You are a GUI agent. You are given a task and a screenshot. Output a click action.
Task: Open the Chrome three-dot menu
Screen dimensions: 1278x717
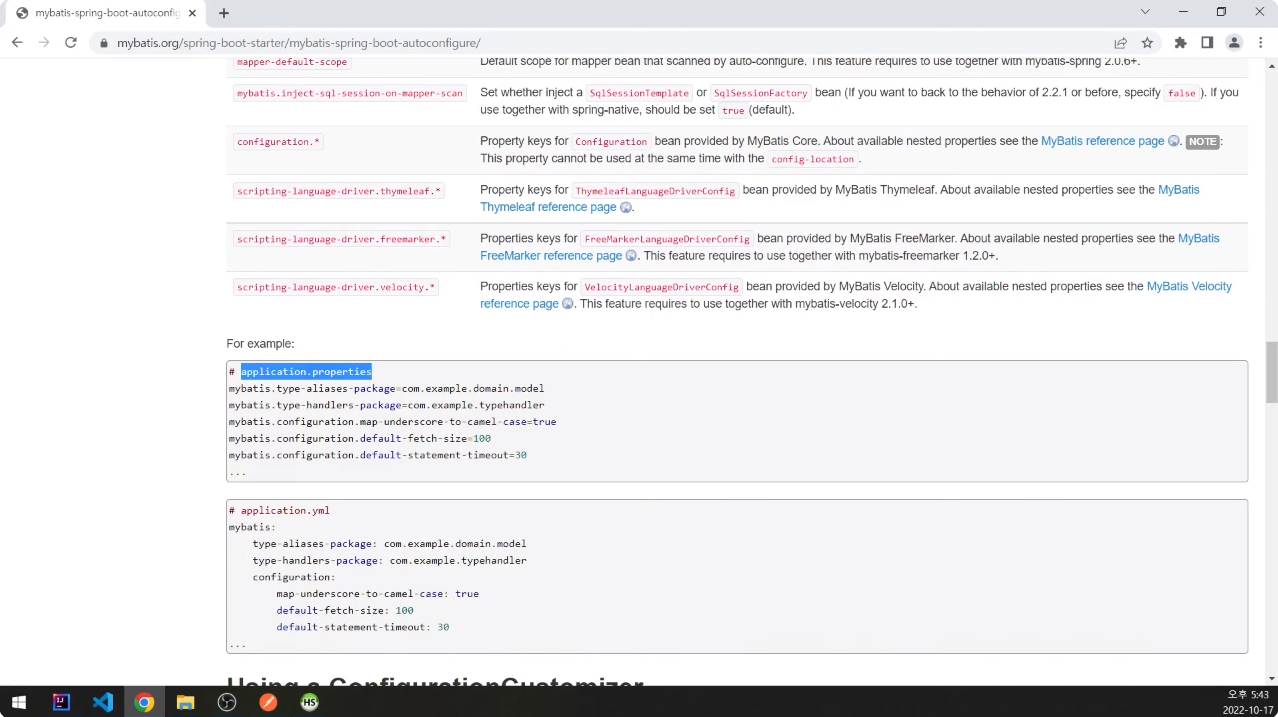point(1260,43)
